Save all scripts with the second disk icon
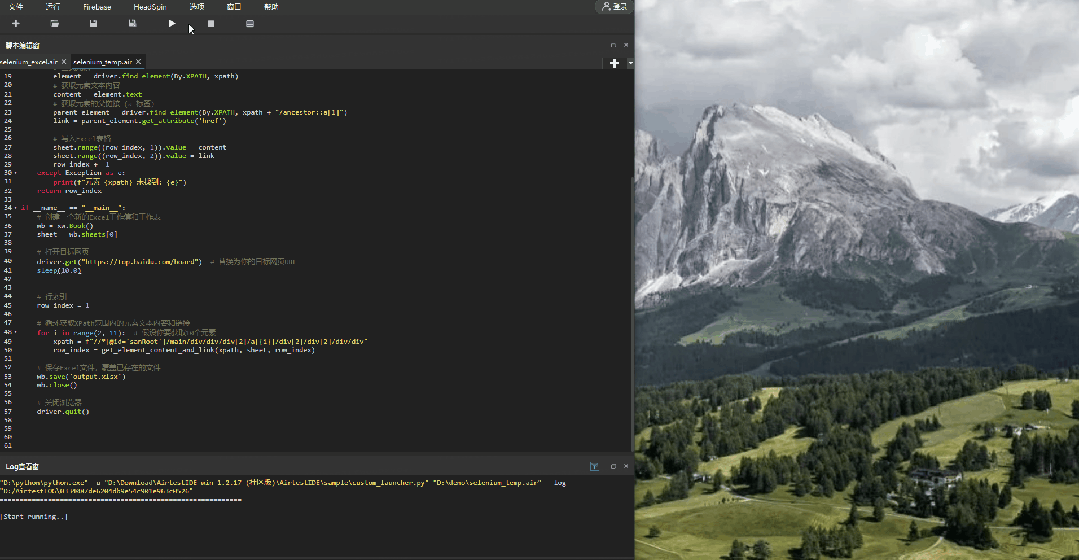This screenshot has height=560, width=1079. click(132, 23)
